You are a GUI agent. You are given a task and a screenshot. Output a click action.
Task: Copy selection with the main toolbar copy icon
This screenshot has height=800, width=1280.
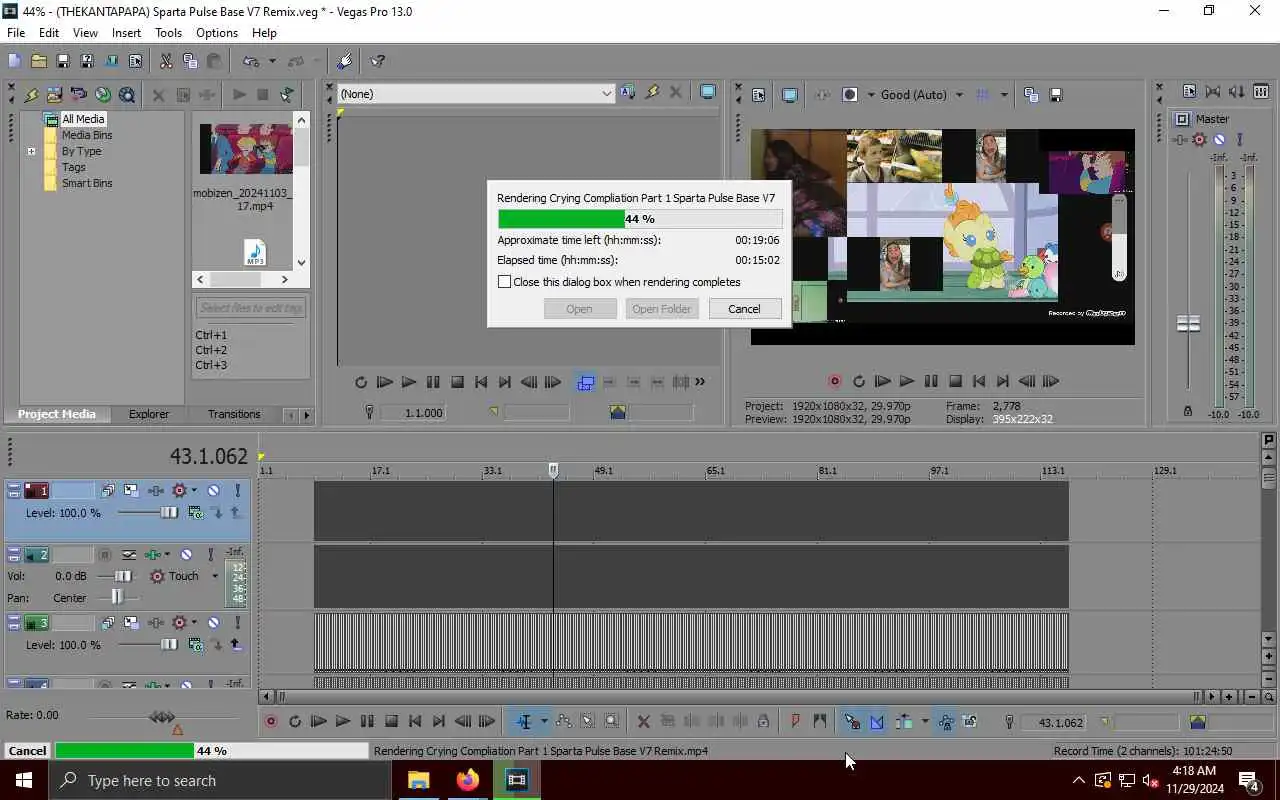(190, 61)
